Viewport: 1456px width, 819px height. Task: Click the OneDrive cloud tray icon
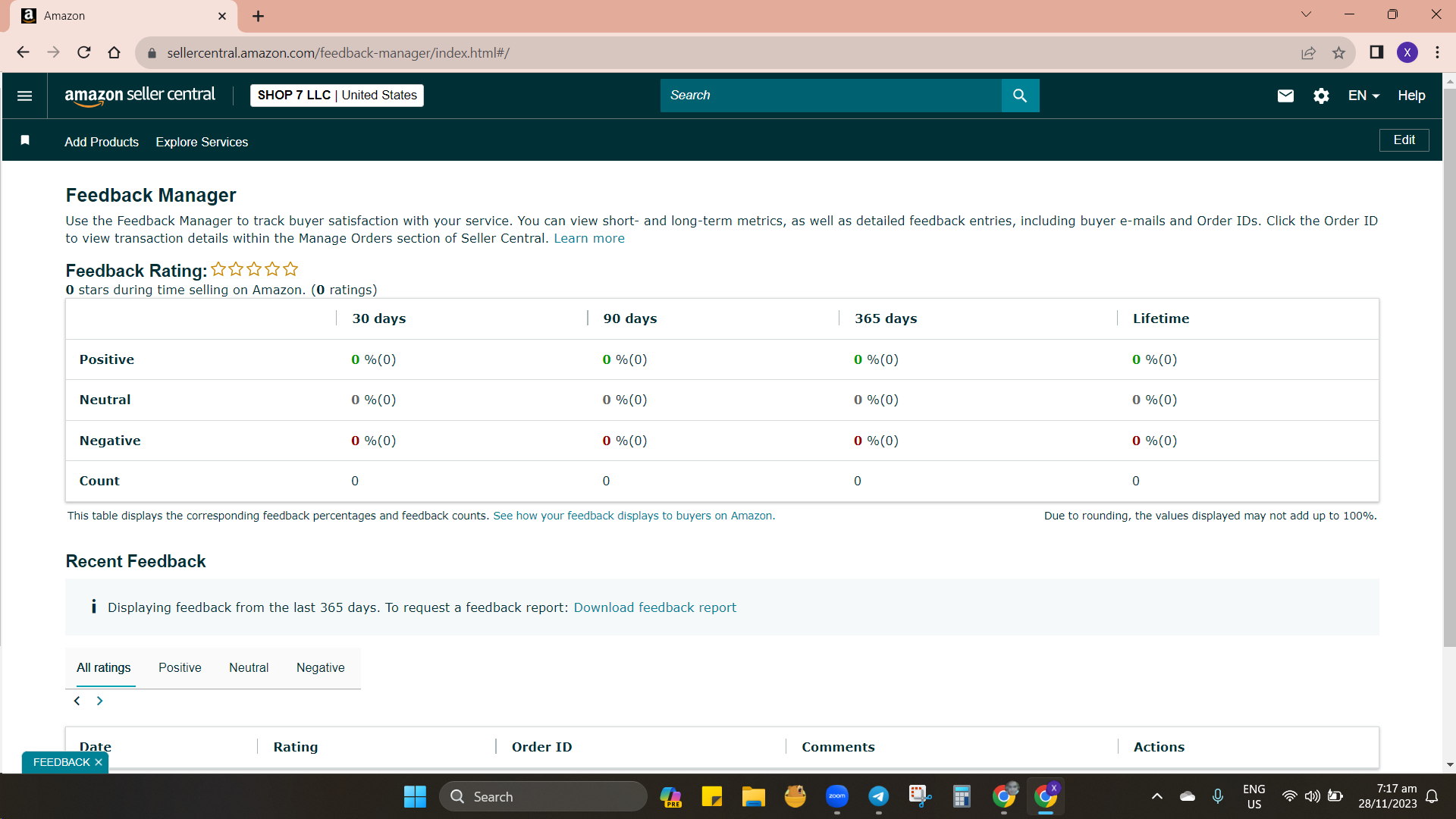click(x=1187, y=796)
